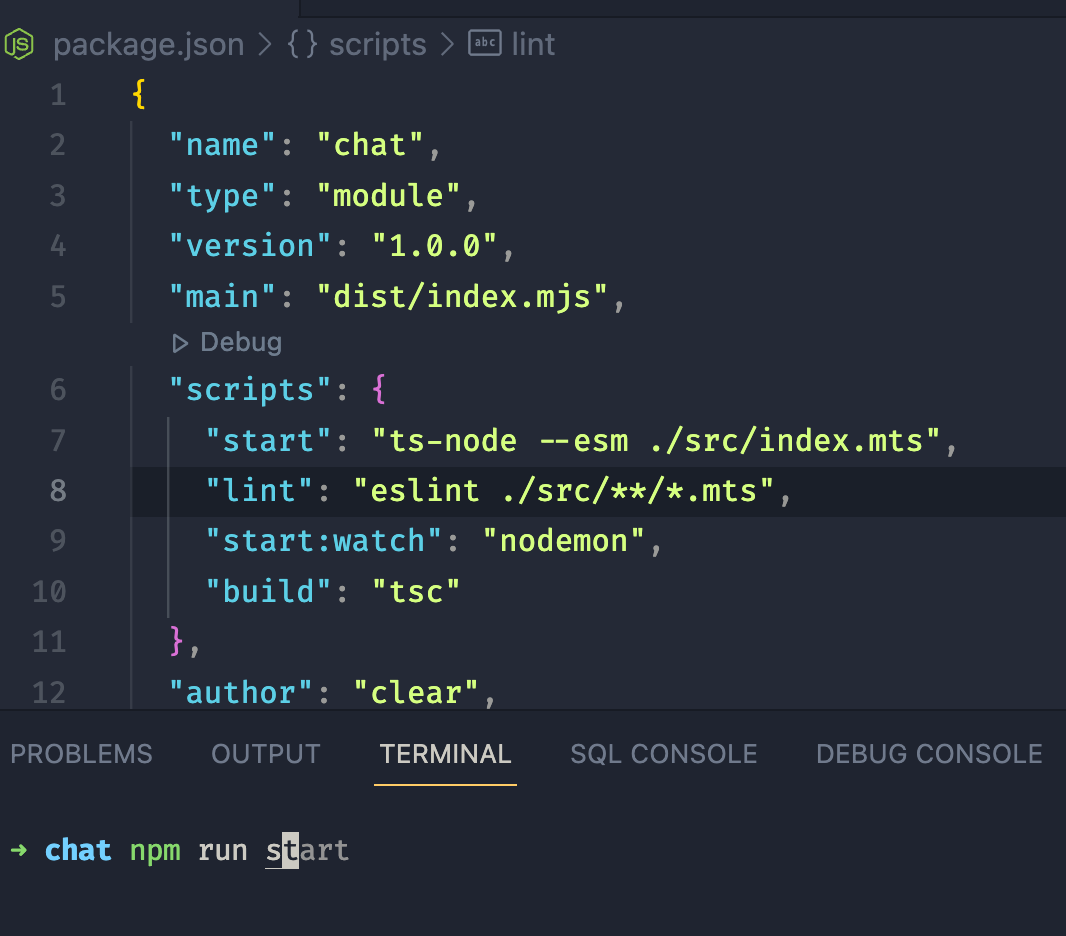
Task: Open scripts breadcrumb dropdown
Action: coord(377,43)
